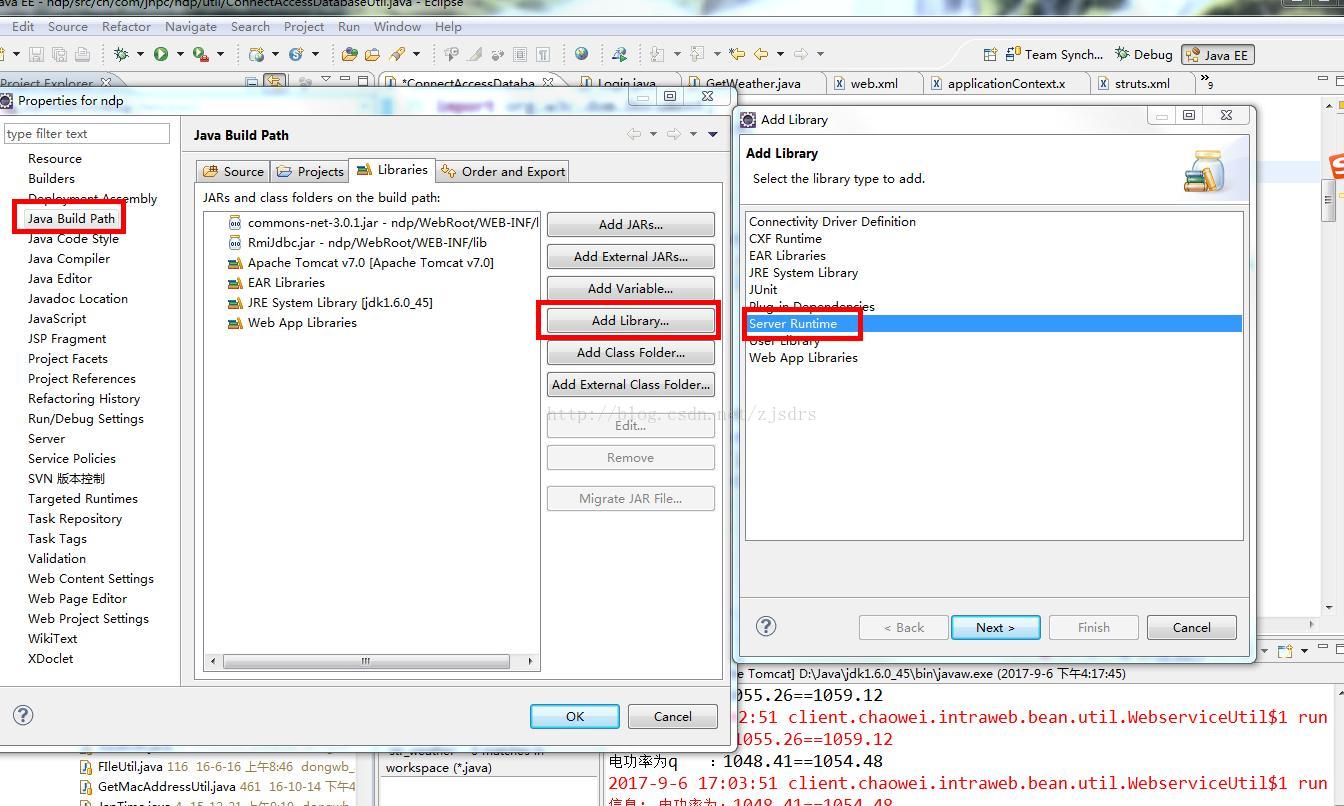Screen dimensions: 1344x806
Task: Click the yellow Last Edit Location arrow icon
Action: tap(738, 54)
